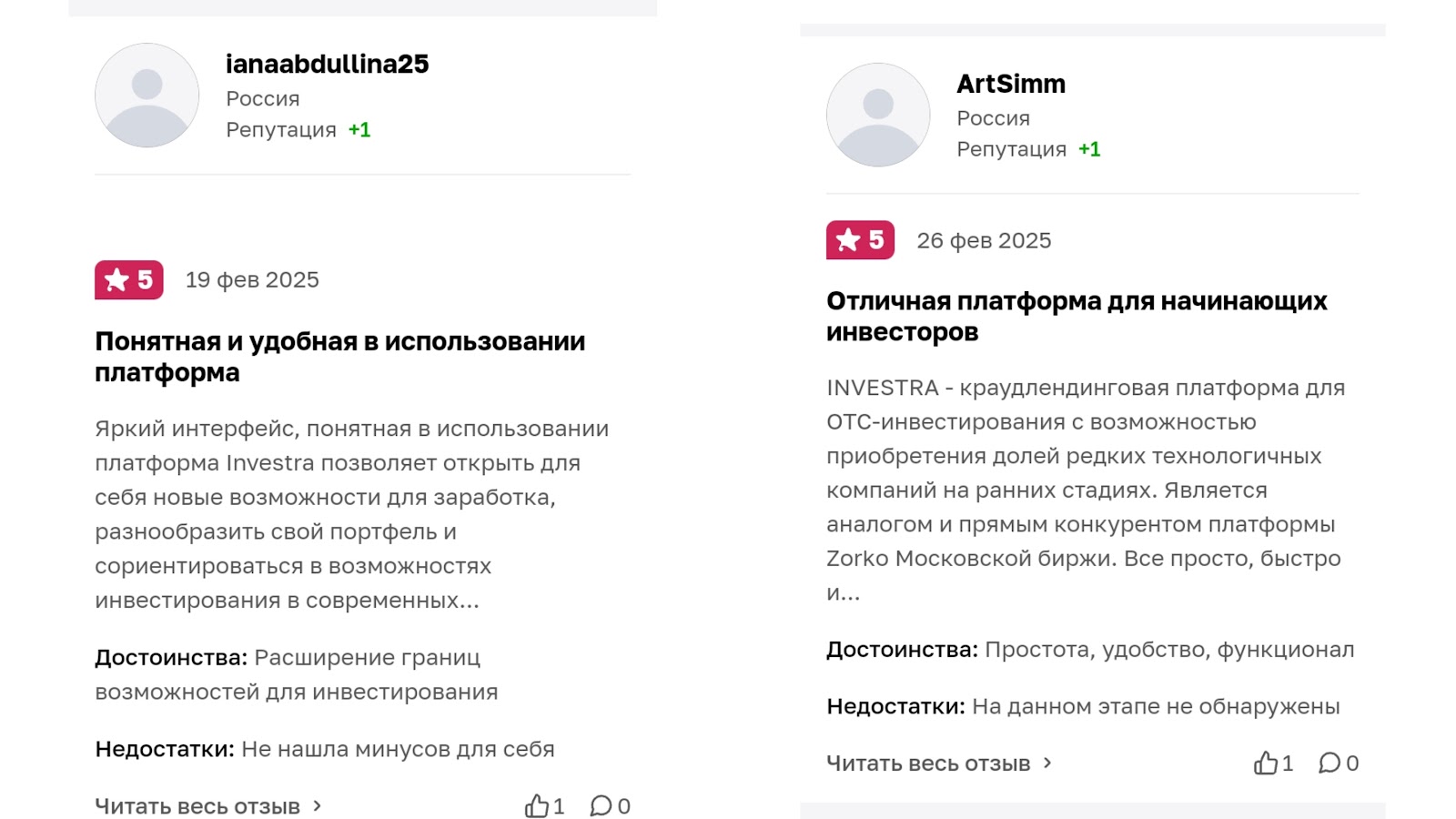Click ianaabdullina25's profile avatar
1456x819 pixels.
[x=147, y=95]
